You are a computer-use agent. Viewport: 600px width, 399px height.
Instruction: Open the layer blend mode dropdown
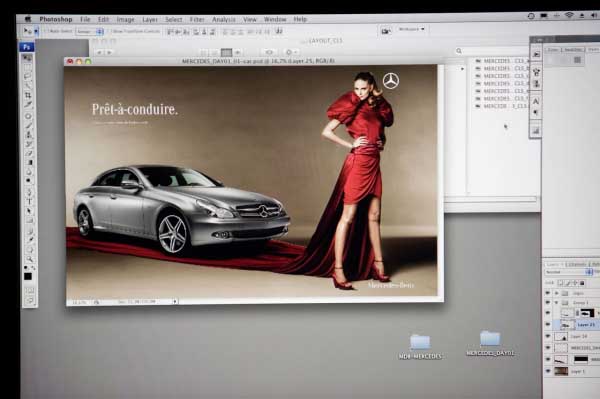(569, 272)
